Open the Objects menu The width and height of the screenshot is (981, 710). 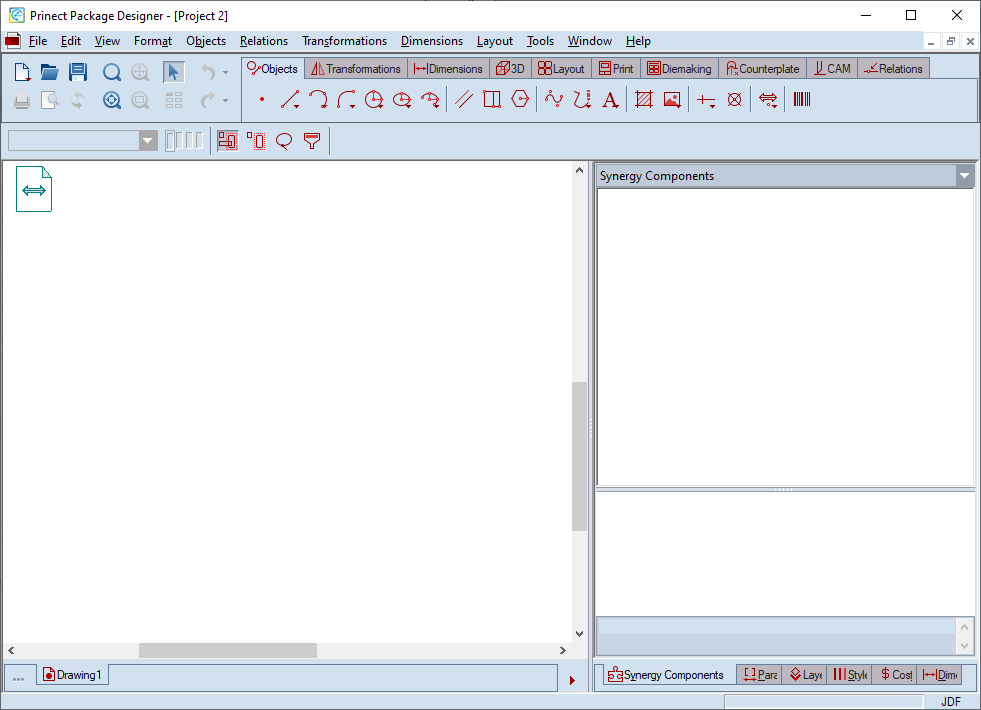point(206,41)
